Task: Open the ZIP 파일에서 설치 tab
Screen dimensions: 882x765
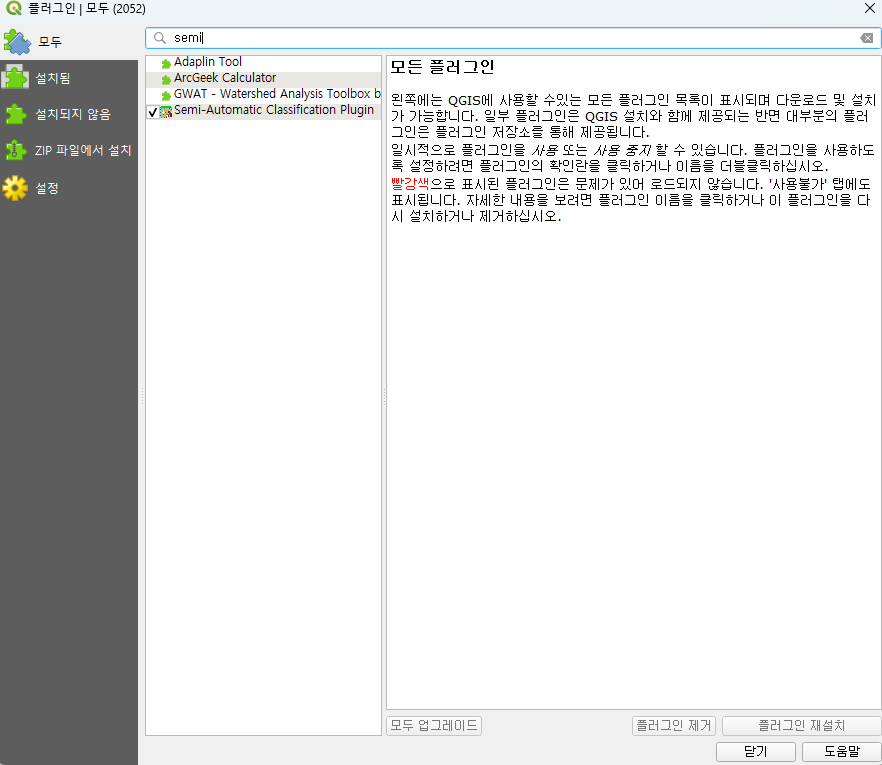Action: pyautogui.click(x=69, y=150)
